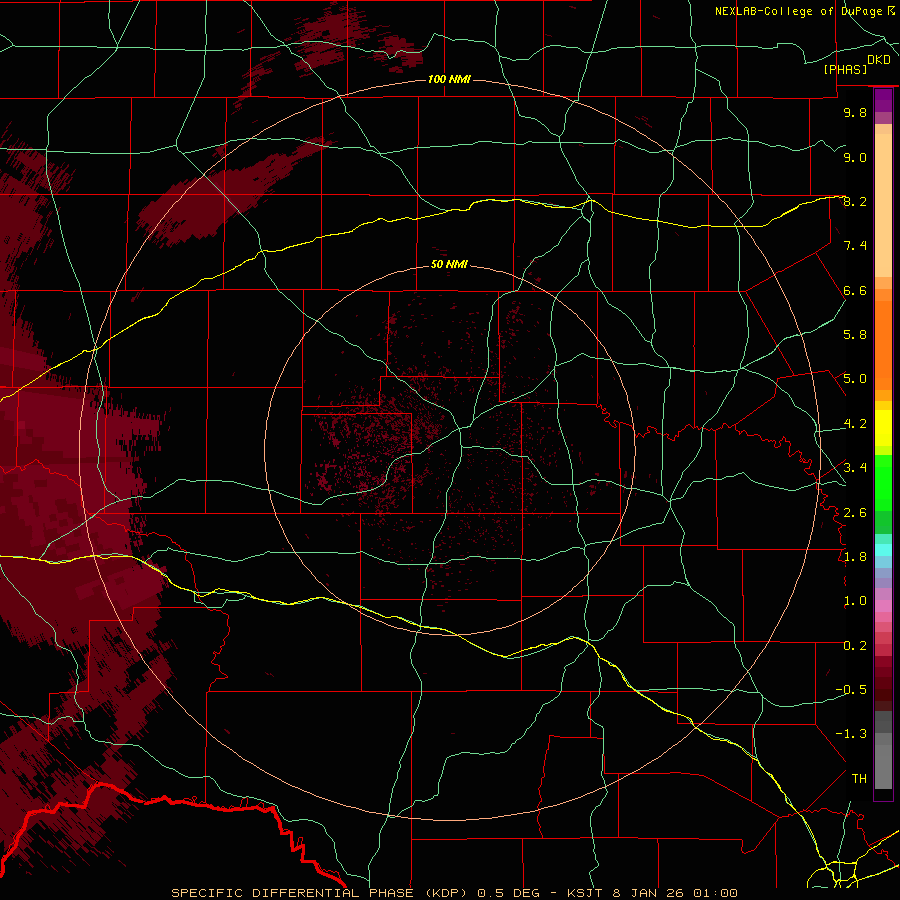
Task: Click the 2.6 value on the color scale
Action: [855, 513]
